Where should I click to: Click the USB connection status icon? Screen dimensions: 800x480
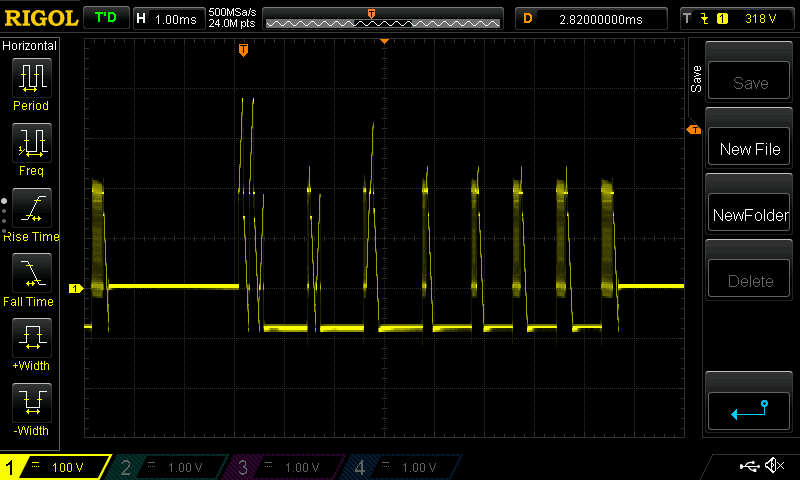coord(749,465)
